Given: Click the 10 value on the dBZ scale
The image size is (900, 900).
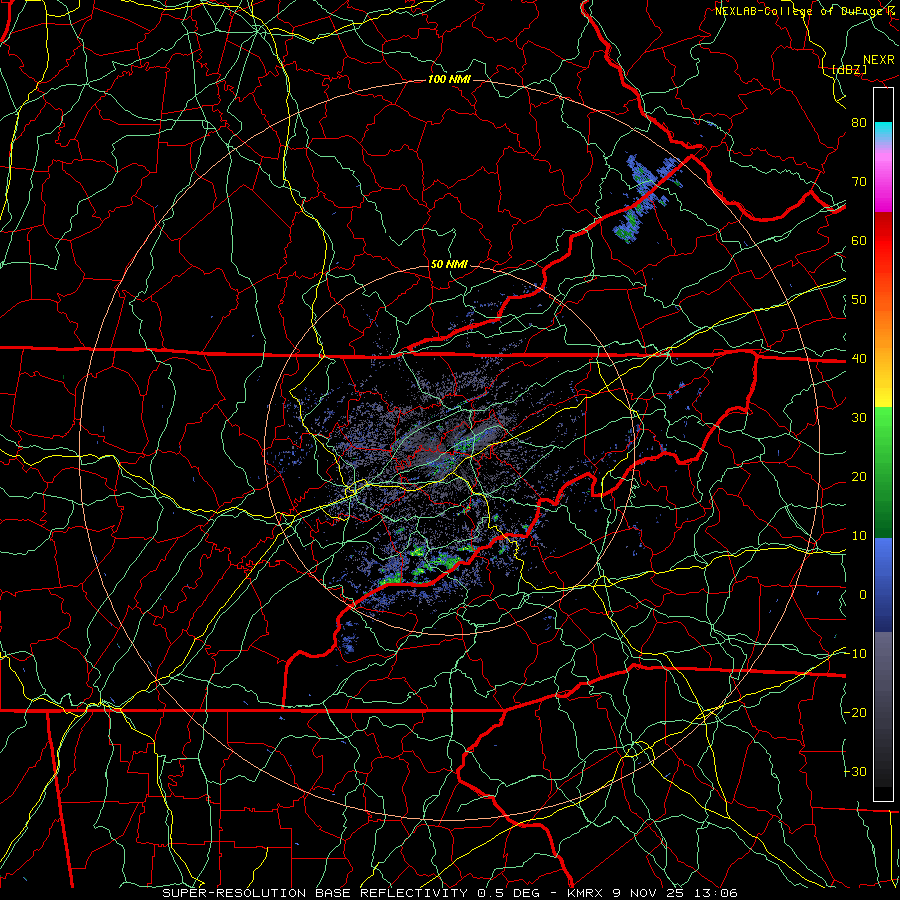Looking at the screenshot, I should (859, 536).
